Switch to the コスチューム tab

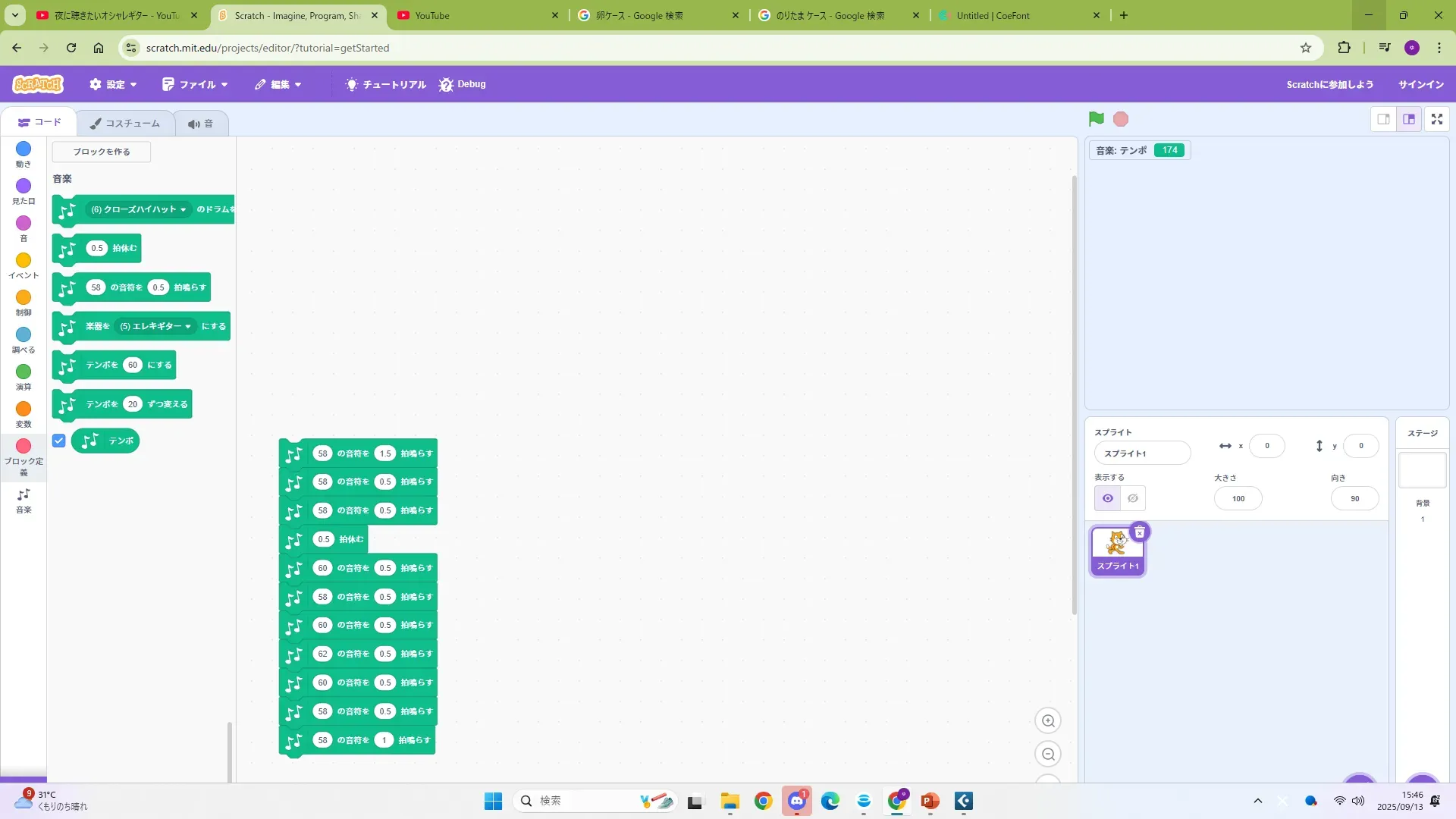(125, 123)
